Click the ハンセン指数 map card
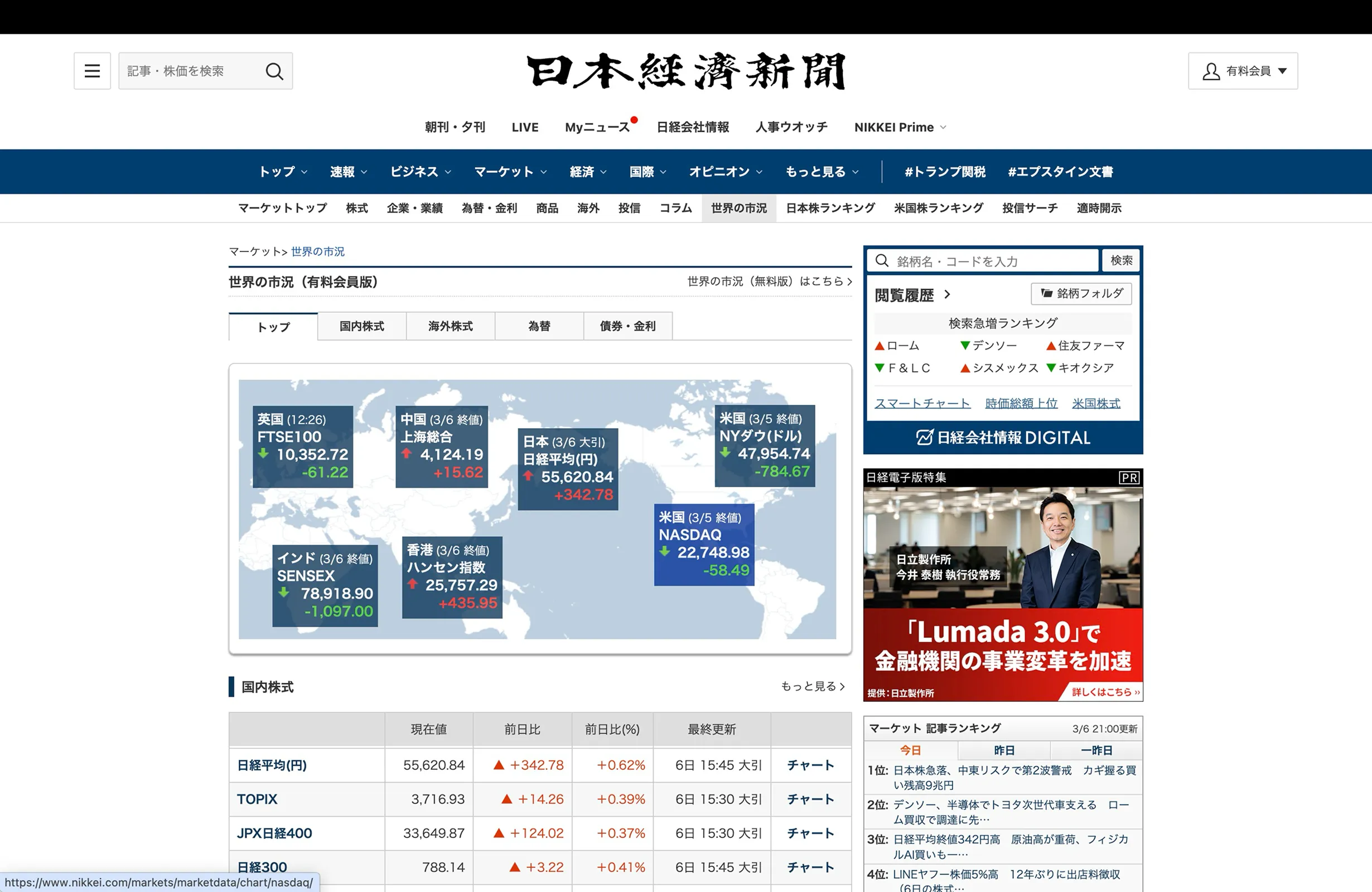1372x892 pixels. click(x=452, y=578)
